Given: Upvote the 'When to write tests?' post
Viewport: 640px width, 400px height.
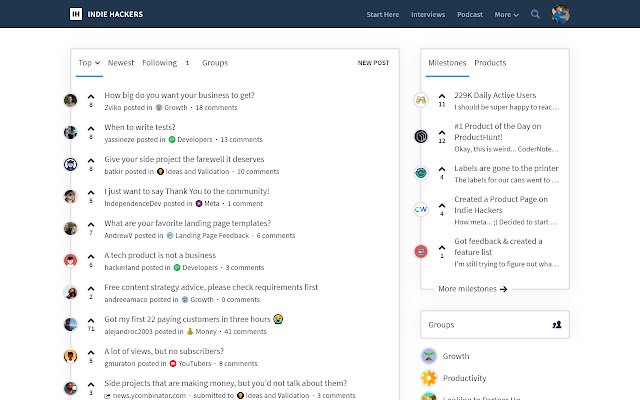Looking at the screenshot, I should 91,129.
